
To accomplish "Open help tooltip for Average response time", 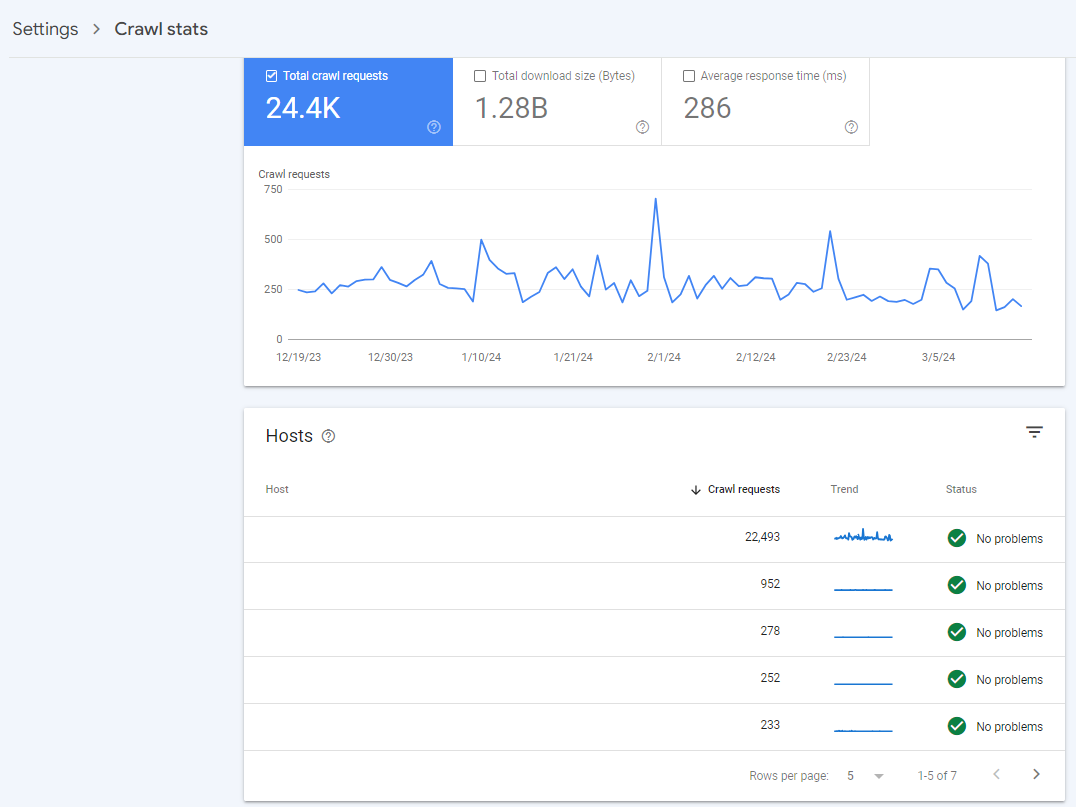I will tap(851, 127).
